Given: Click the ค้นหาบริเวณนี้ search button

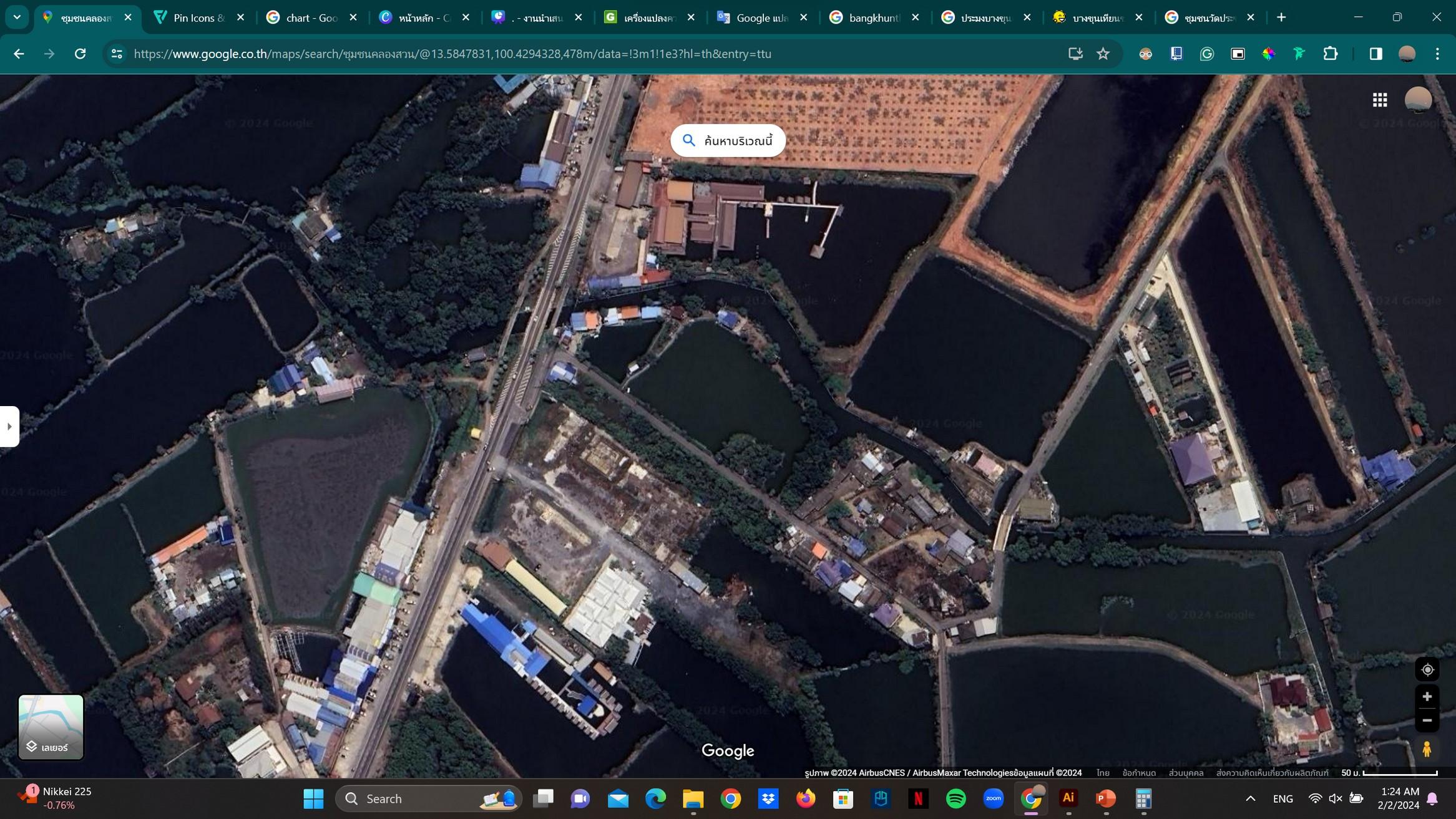Looking at the screenshot, I should pos(728,141).
